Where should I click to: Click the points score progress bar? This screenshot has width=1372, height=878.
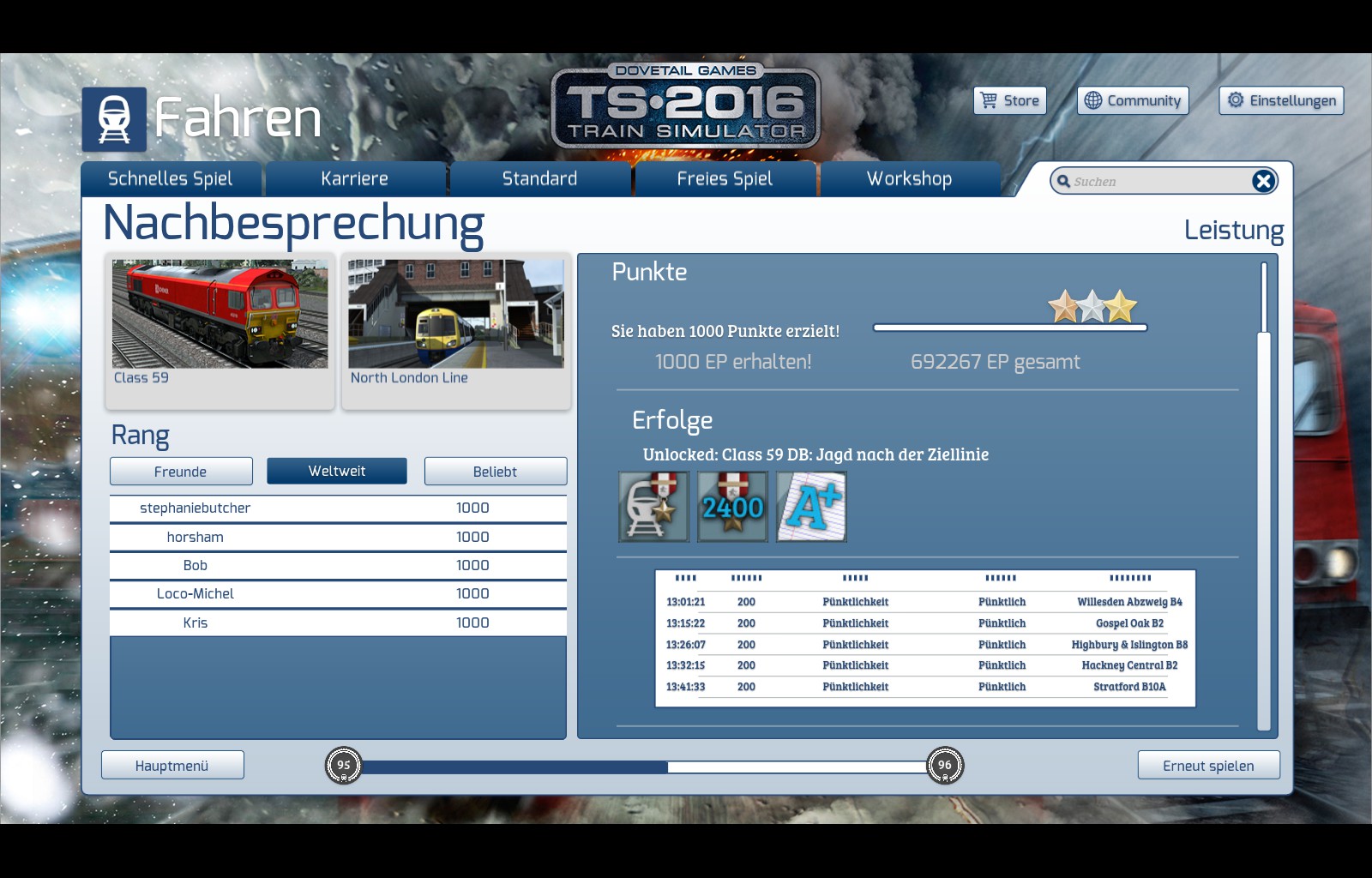pos(1010,328)
